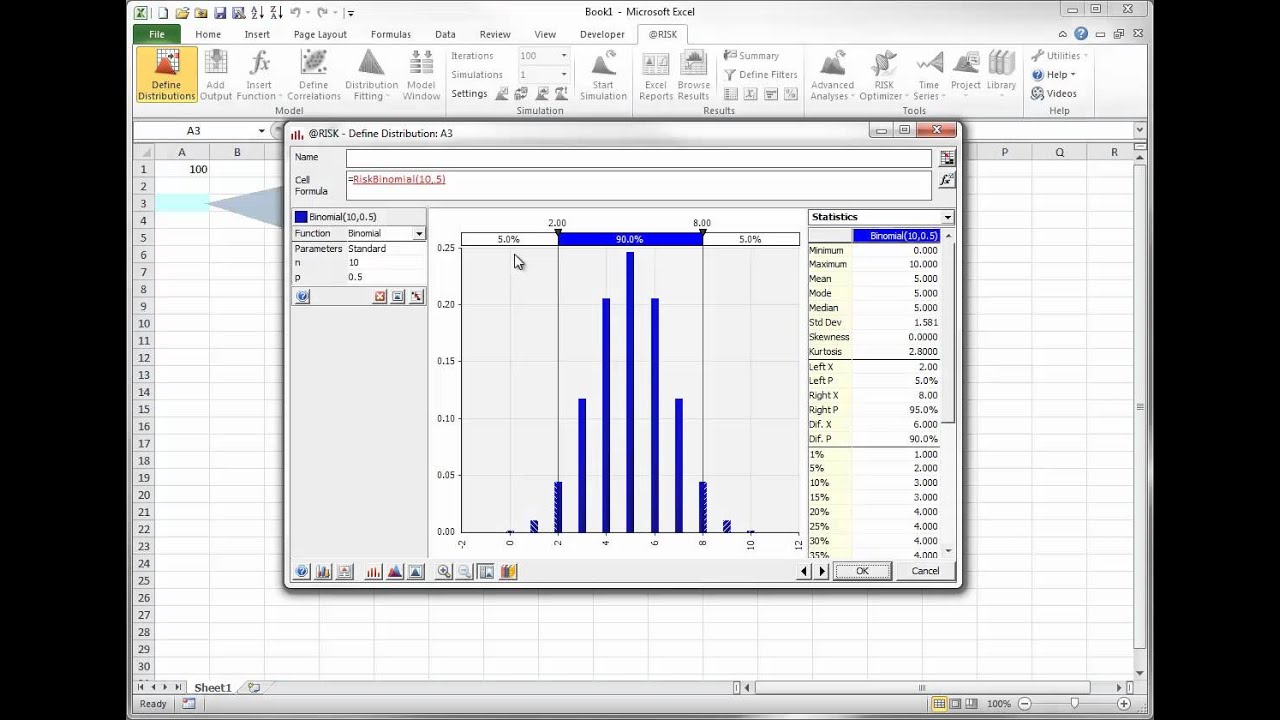Click the next arrow beside OK

tap(822, 571)
